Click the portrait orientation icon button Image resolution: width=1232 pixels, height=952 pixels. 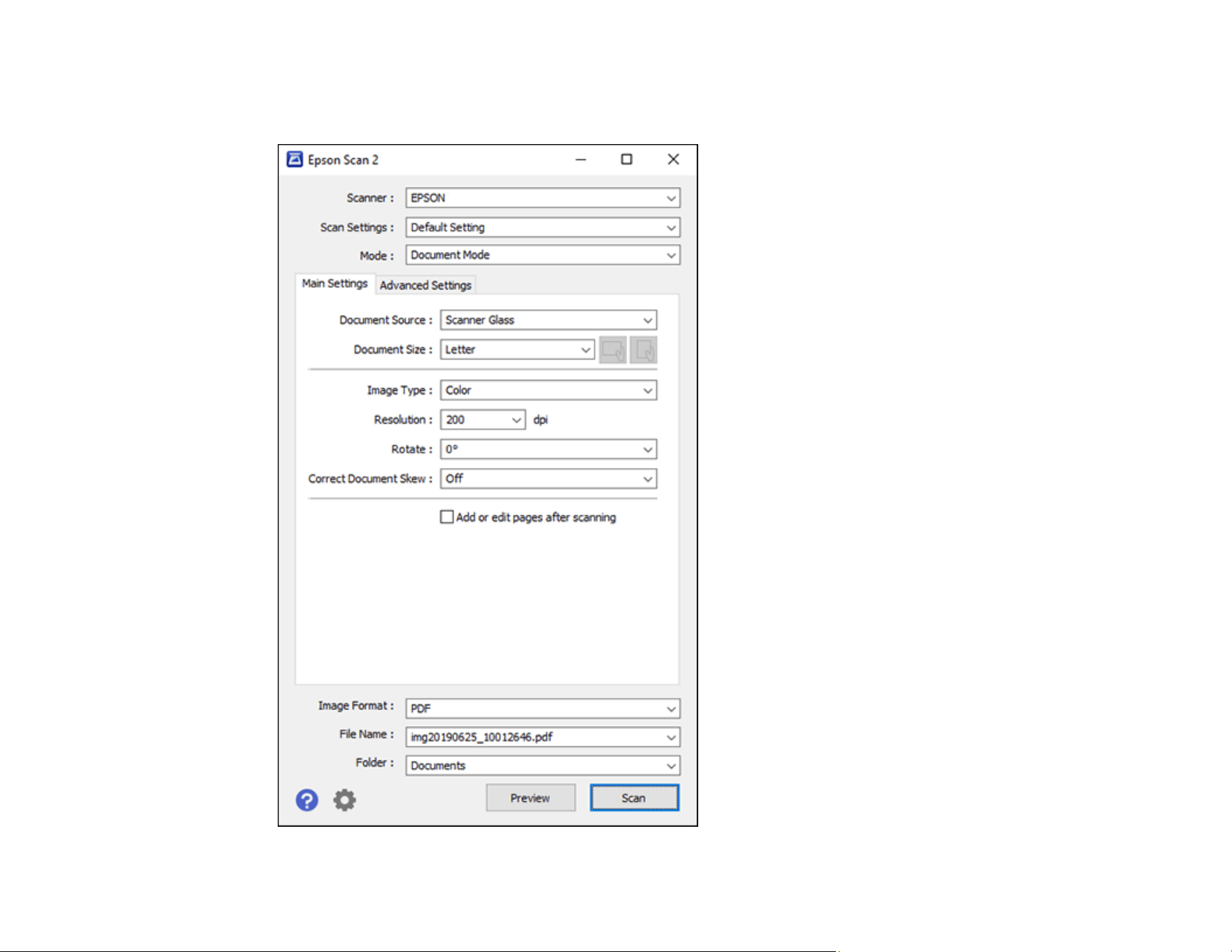coord(643,350)
